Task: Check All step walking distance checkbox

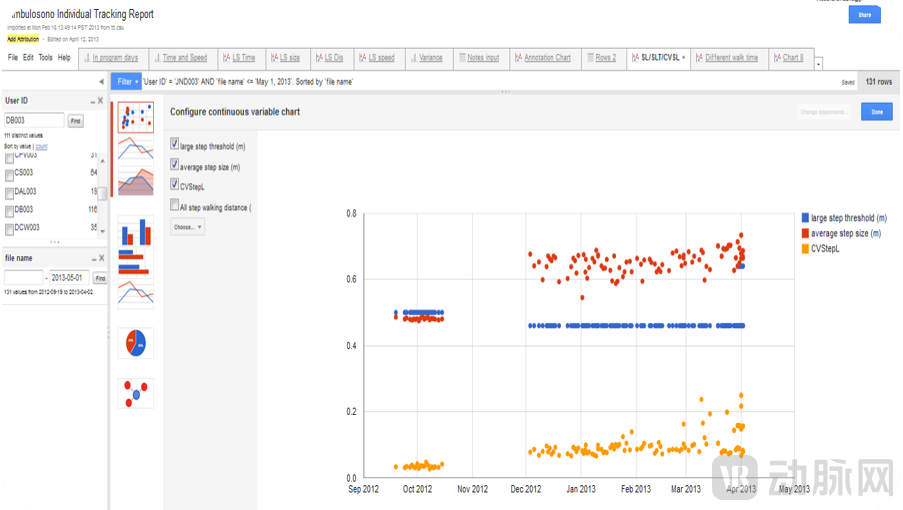Action: coord(174,205)
